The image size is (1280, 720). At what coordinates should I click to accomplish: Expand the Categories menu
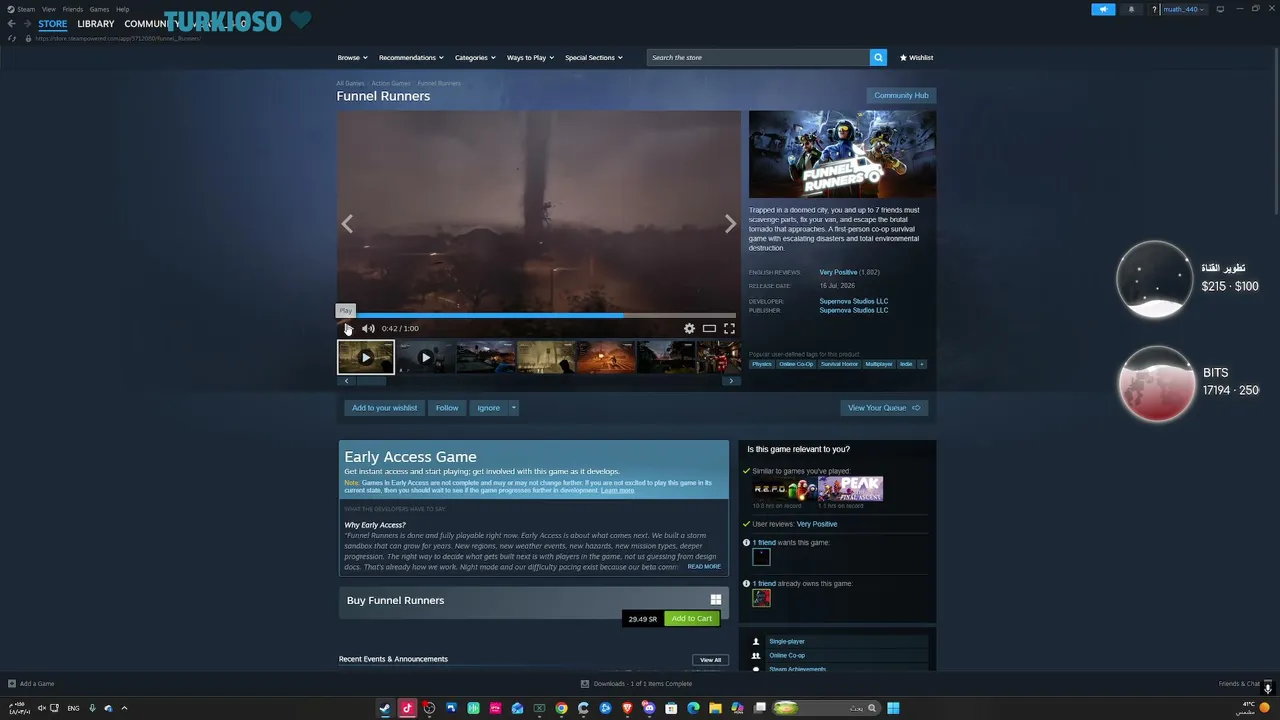click(474, 57)
